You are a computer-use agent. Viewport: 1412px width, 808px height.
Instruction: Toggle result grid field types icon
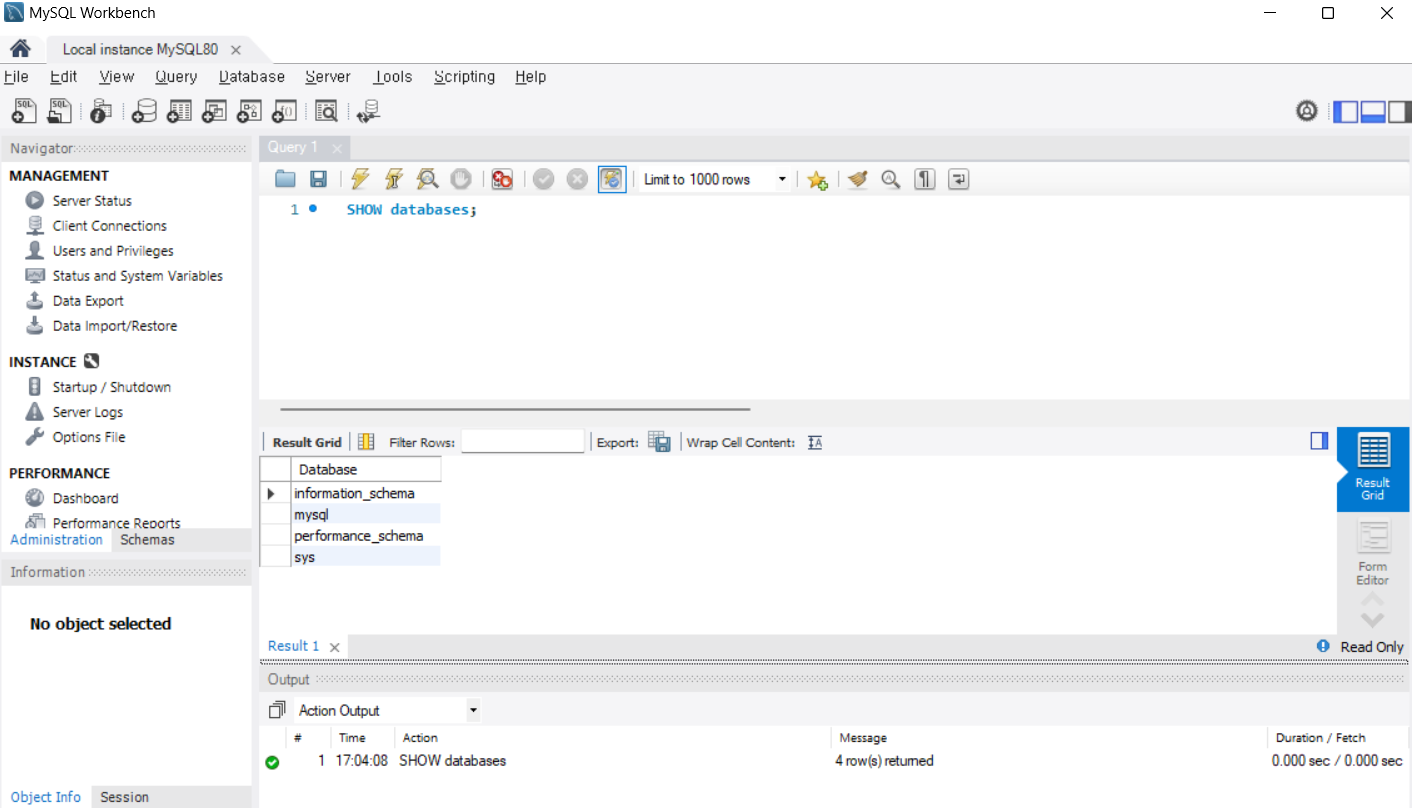pyautogui.click(x=366, y=442)
